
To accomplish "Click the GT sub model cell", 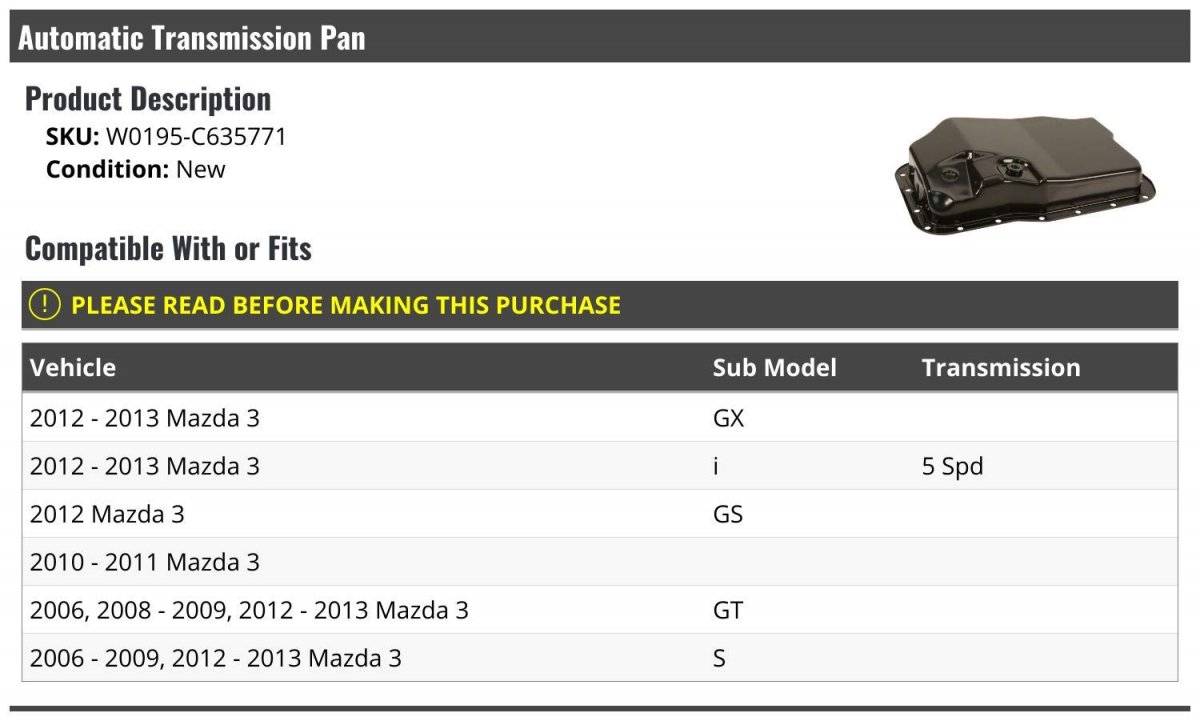I will (x=728, y=610).
